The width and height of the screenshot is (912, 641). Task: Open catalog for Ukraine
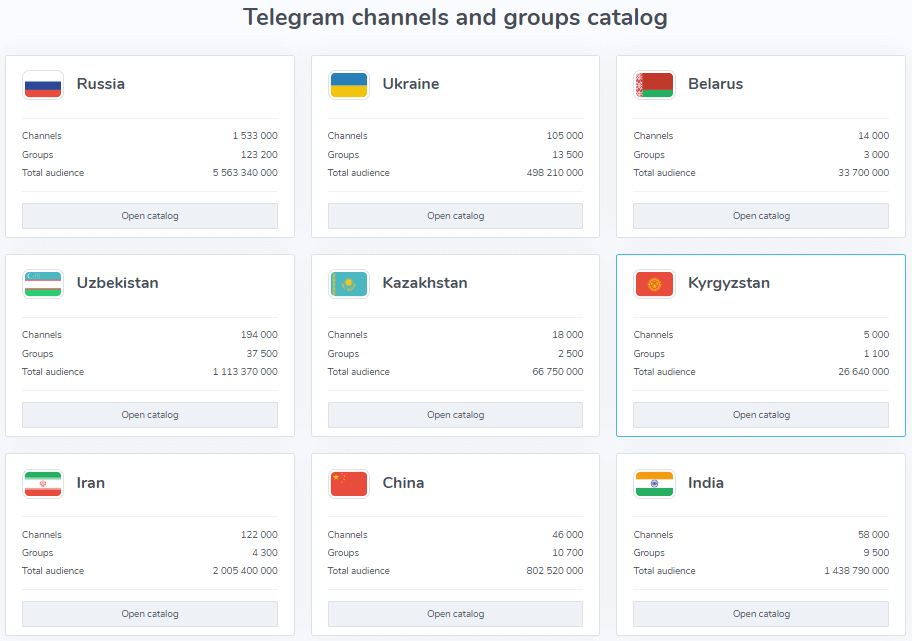click(x=455, y=215)
